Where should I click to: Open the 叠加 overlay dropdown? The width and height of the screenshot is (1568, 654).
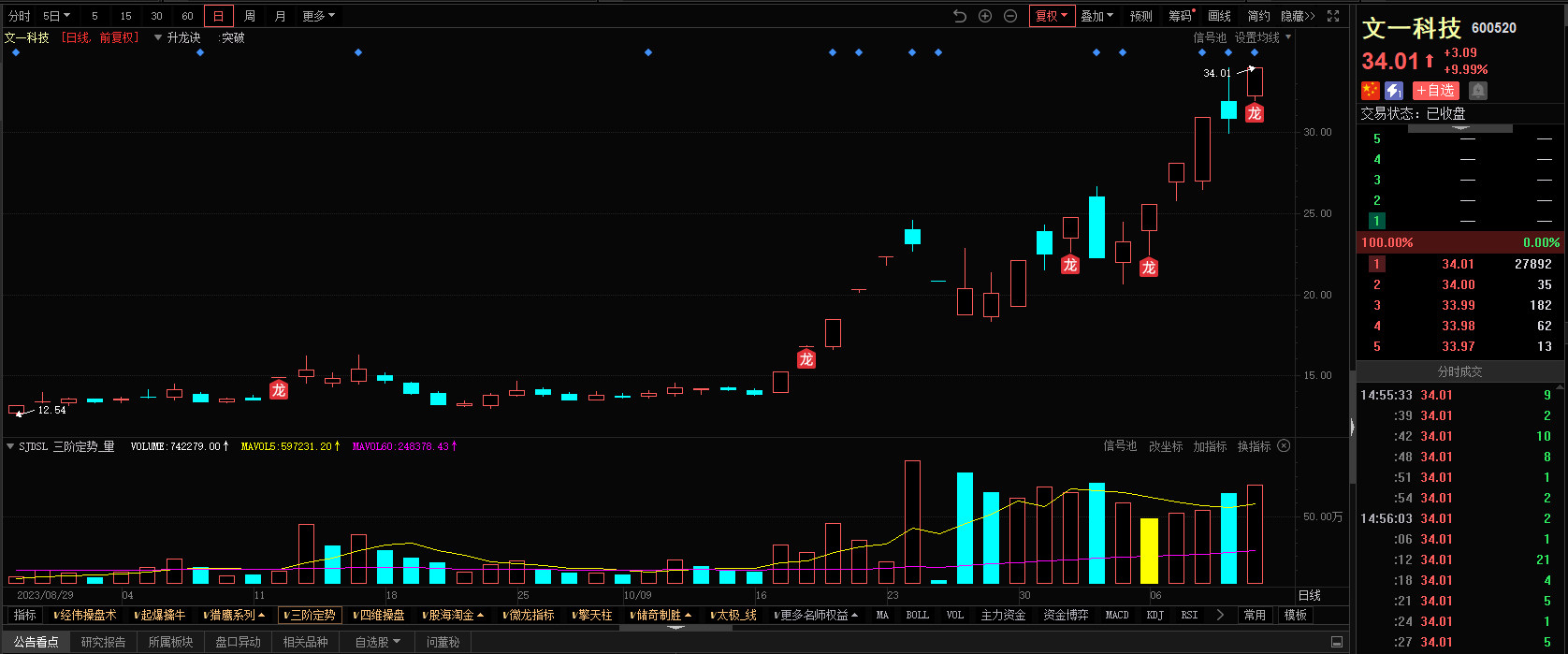point(1097,16)
